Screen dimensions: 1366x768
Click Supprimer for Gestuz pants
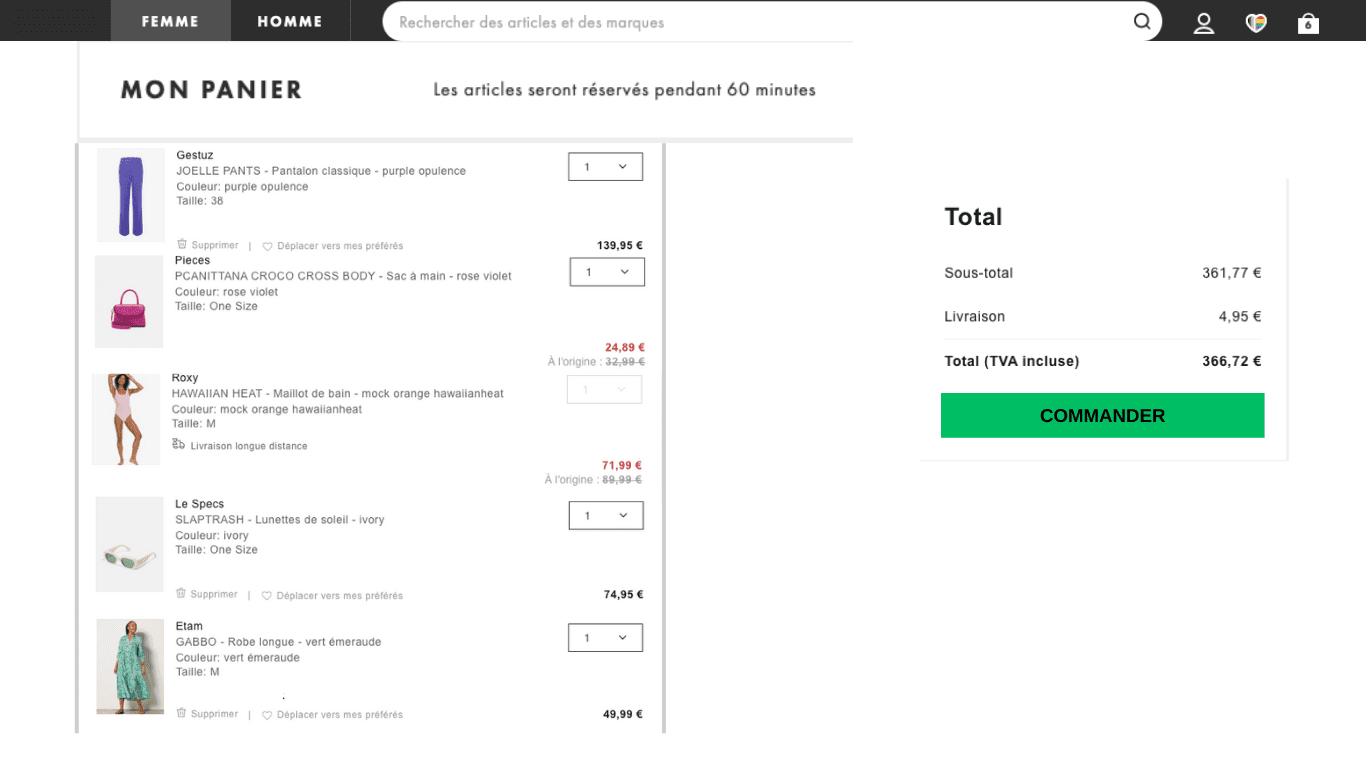pyautogui.click(x=215, y=245)
